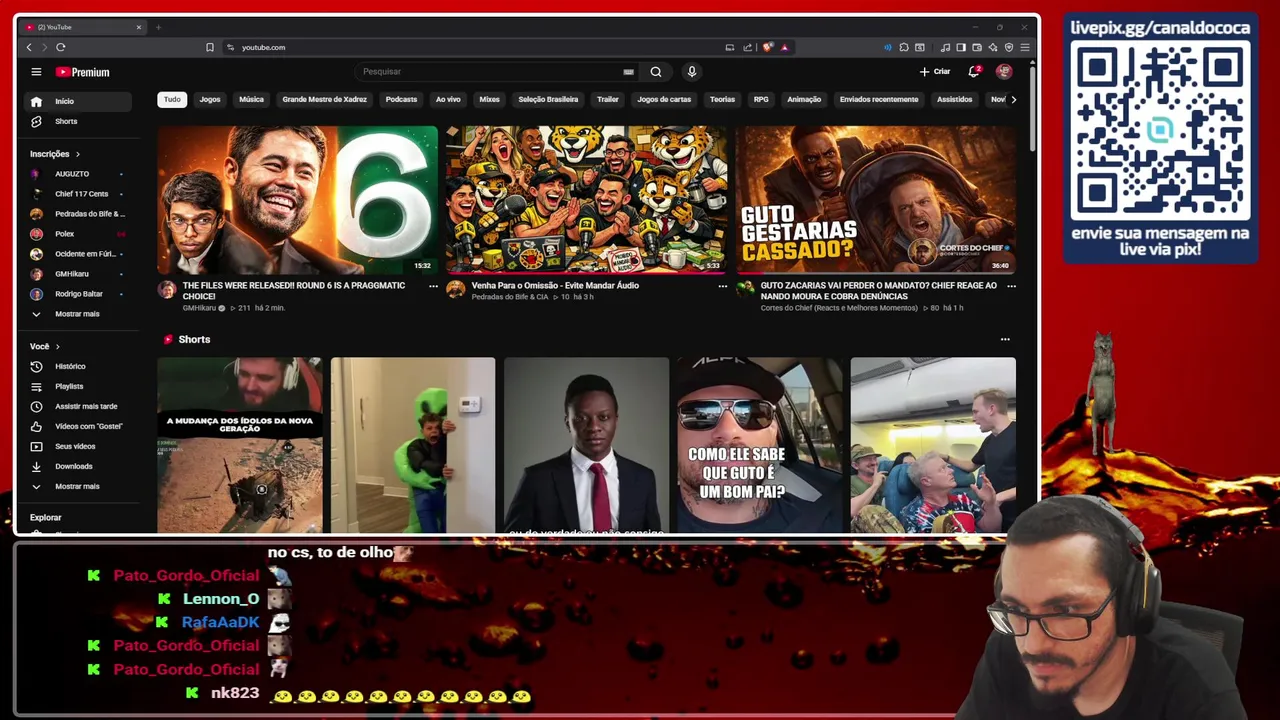The width and height of the screenshot is (1280, 720).
Task: Reload the page in browser toolbar
Action: point(61,47)
